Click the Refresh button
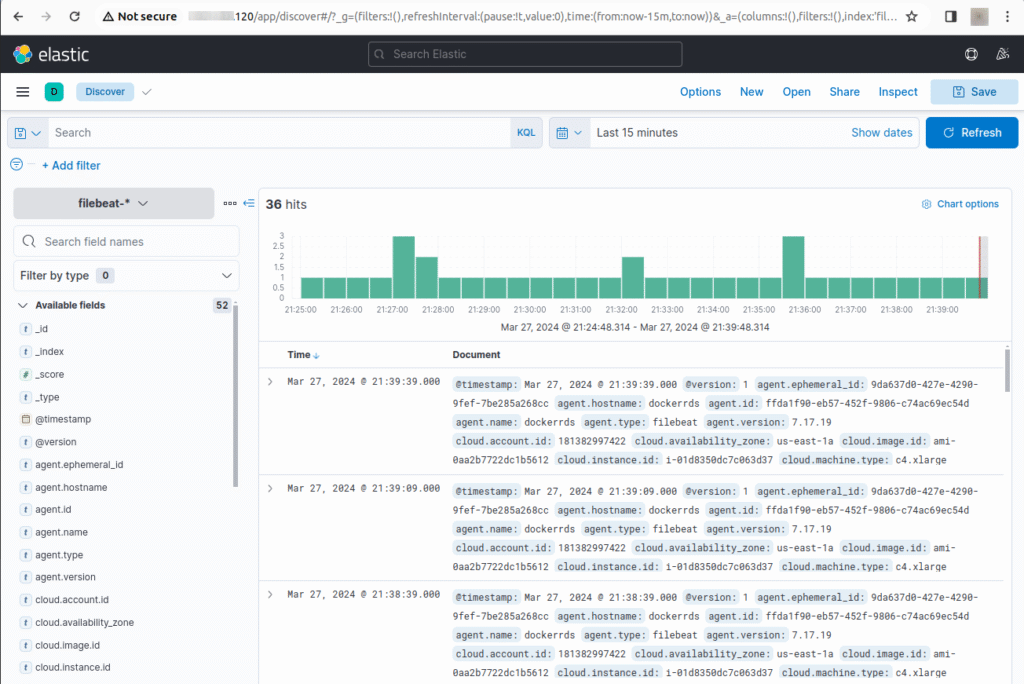The height and width of the screenshot is (684, 1024). click(x=972, y=133)
